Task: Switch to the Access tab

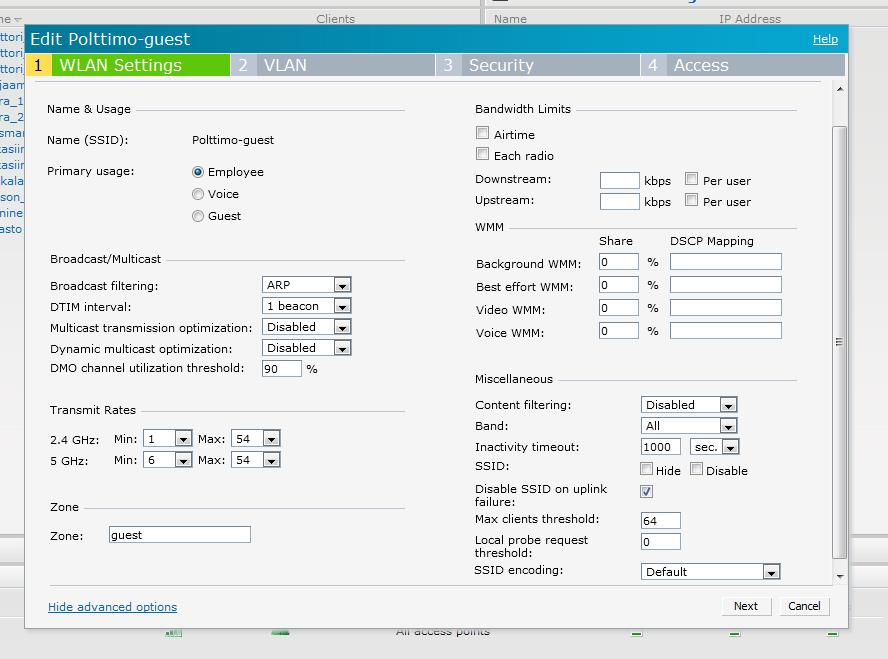Action: pyautogui.click(x=743, y=65)
